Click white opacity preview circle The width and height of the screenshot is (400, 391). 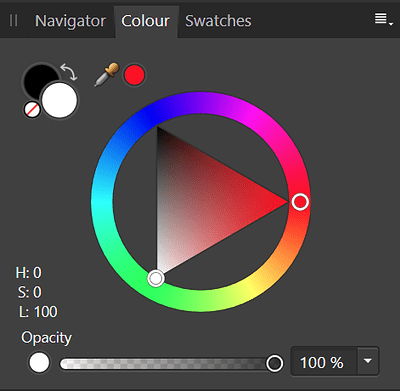point(39,363)
